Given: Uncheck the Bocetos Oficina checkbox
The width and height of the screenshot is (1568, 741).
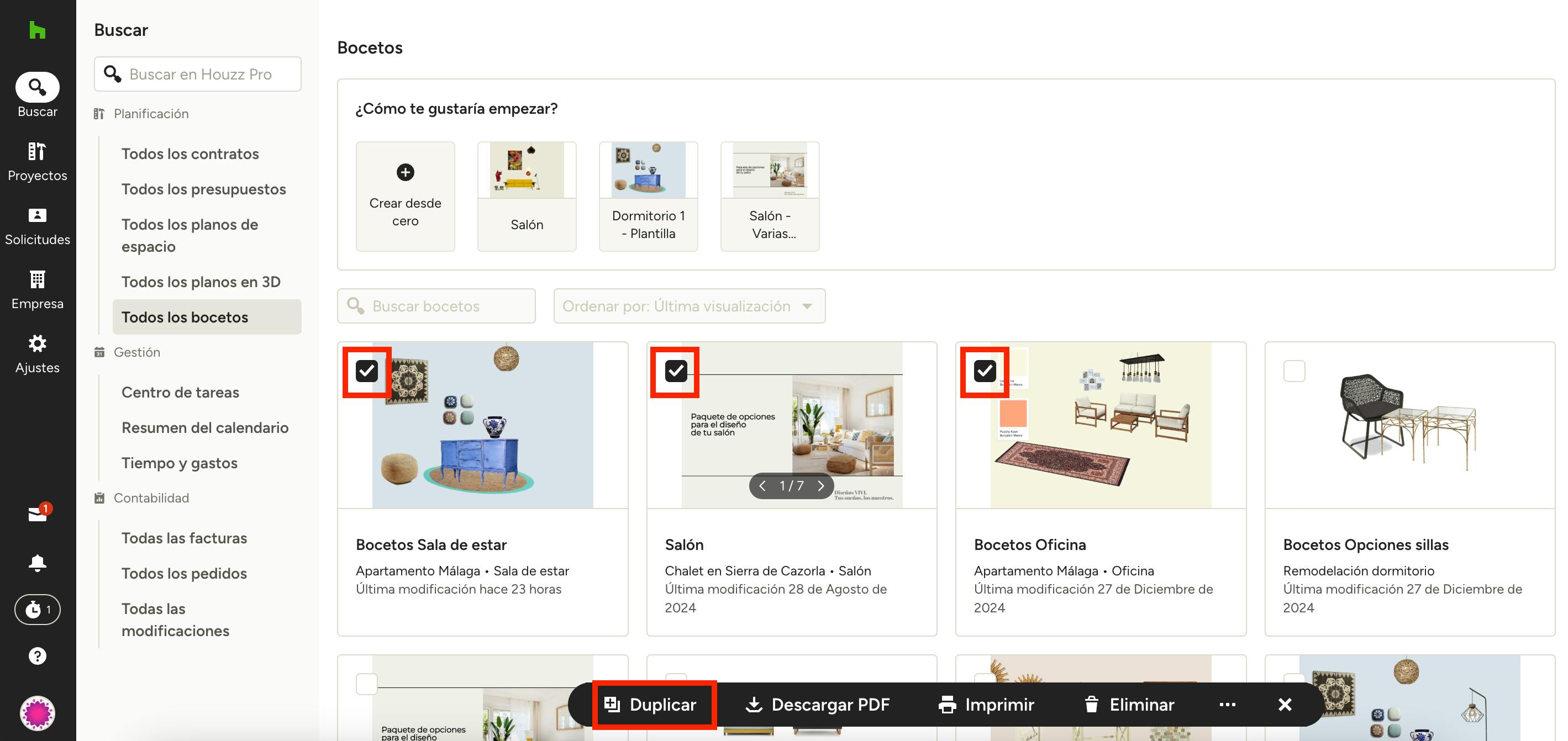Looking at the screenshot, I should click(985, 370).
